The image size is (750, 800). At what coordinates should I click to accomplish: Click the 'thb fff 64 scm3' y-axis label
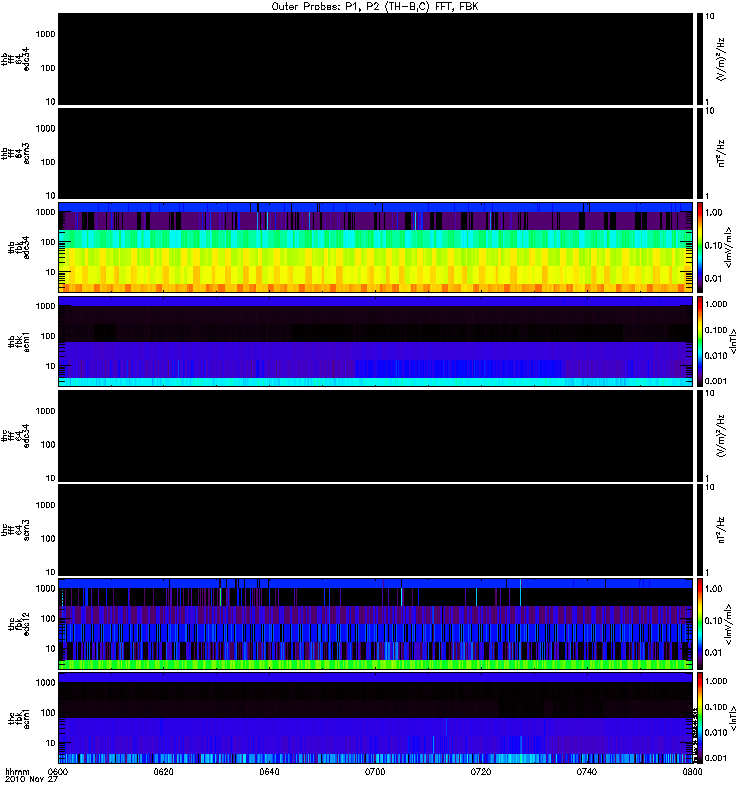pyautogui.click(x=15, y=153)
